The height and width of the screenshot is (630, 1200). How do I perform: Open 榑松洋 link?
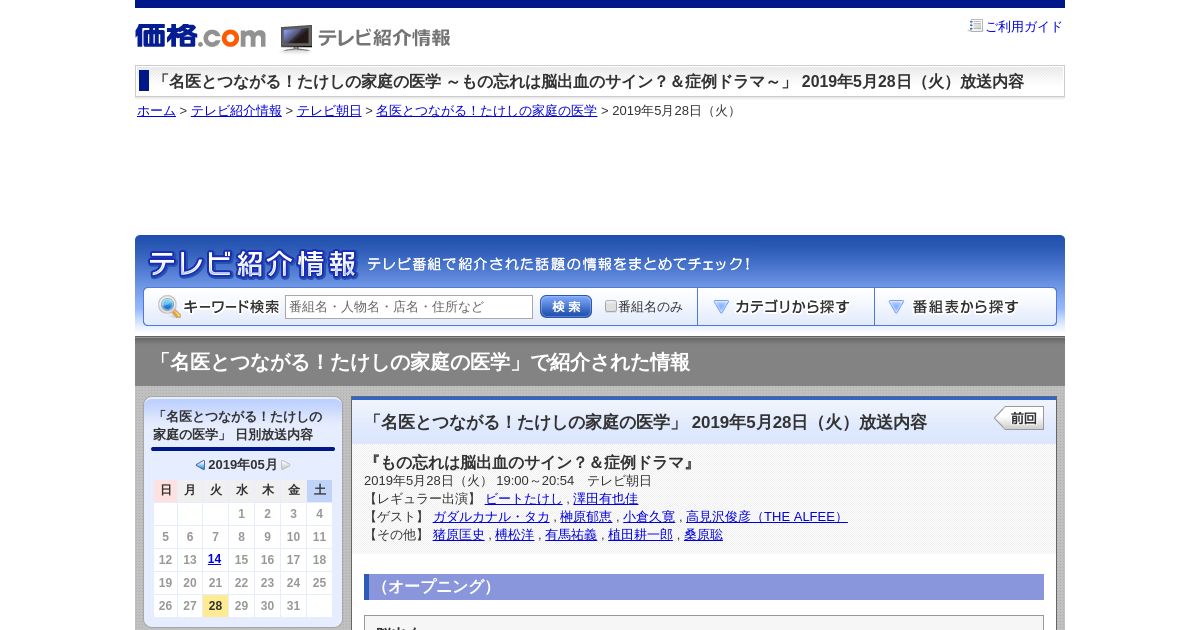(x=514, y=535)
